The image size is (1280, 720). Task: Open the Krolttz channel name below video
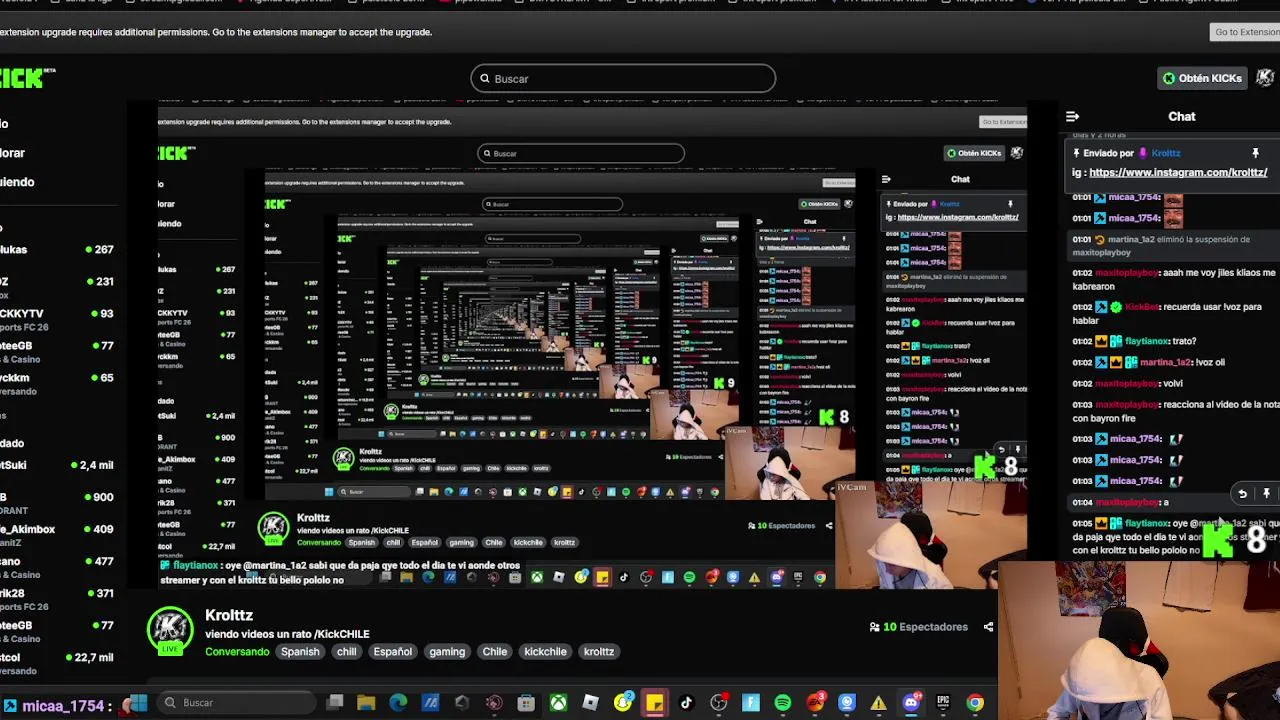click(x=229, y=615)
